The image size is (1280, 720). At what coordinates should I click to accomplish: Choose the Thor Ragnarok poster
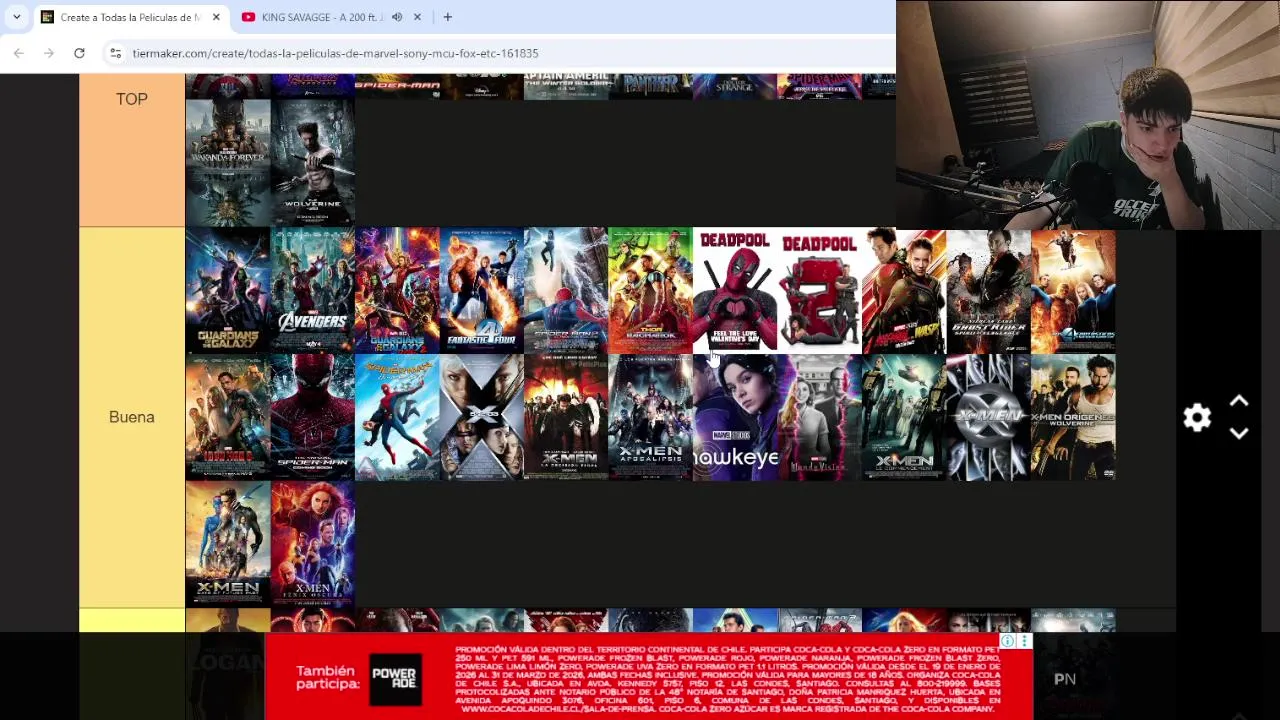point(650,291)
